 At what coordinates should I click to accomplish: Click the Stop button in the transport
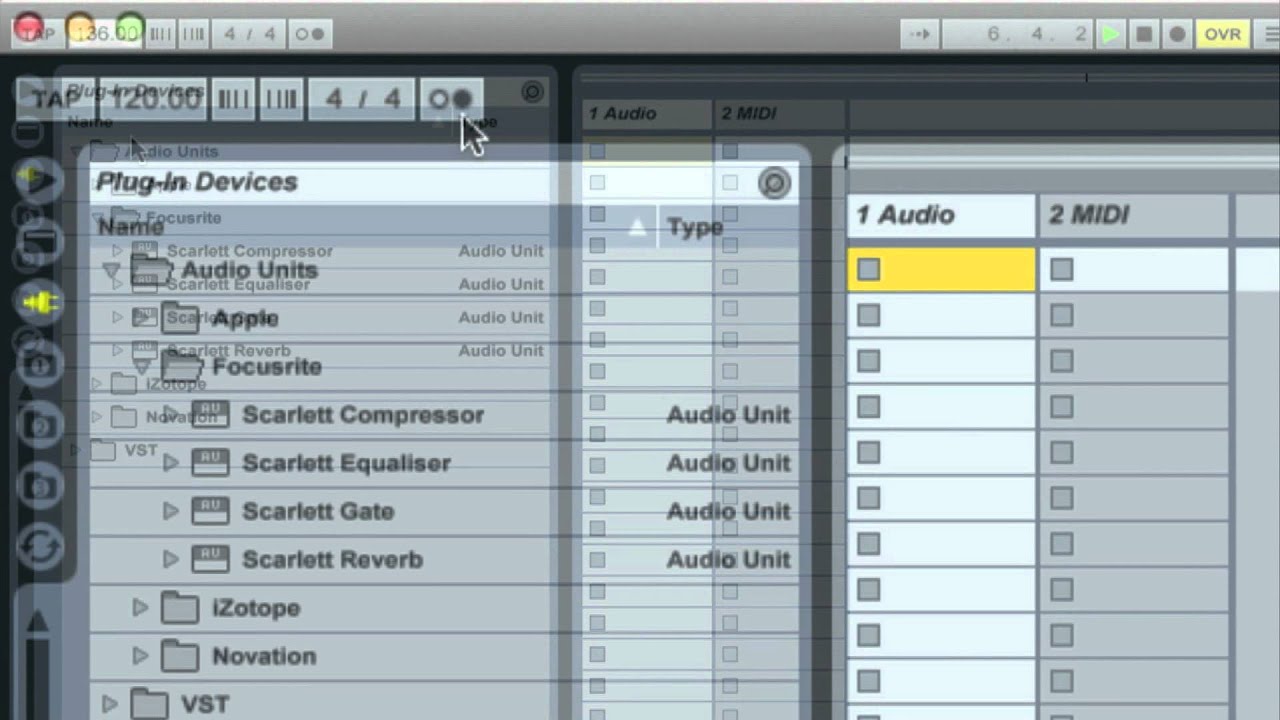click(1144, 34)
